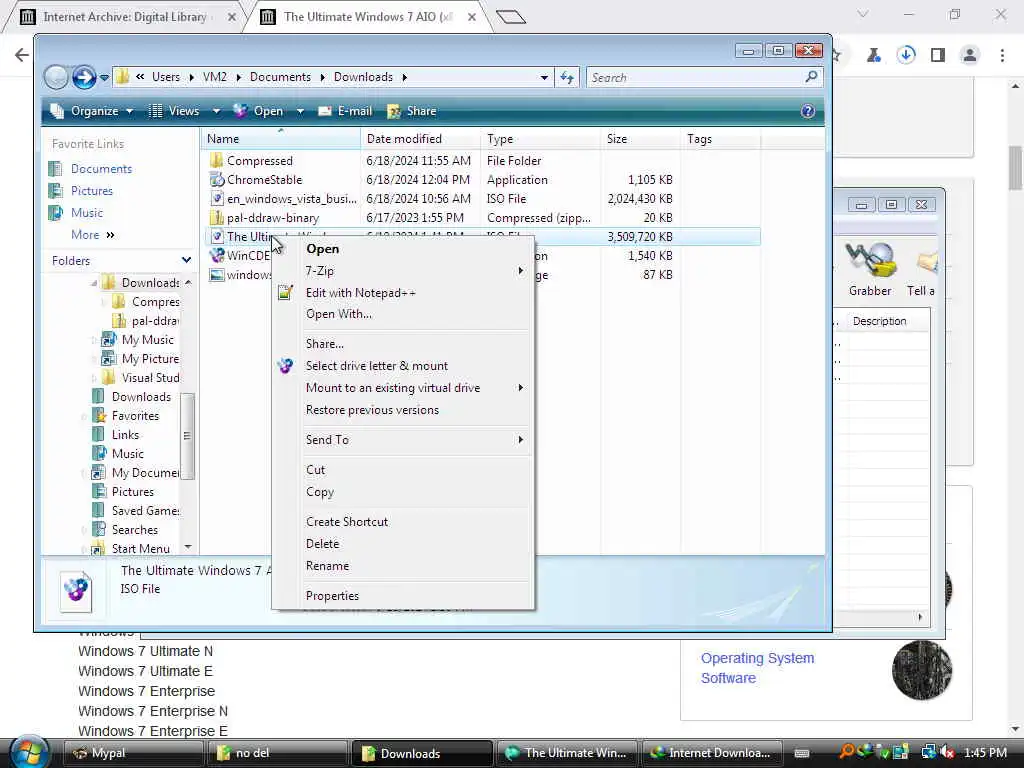Click the Back navigation arrow in Explorer
This screenshot has width=1024, height=768.
click(x=56, y=77)
